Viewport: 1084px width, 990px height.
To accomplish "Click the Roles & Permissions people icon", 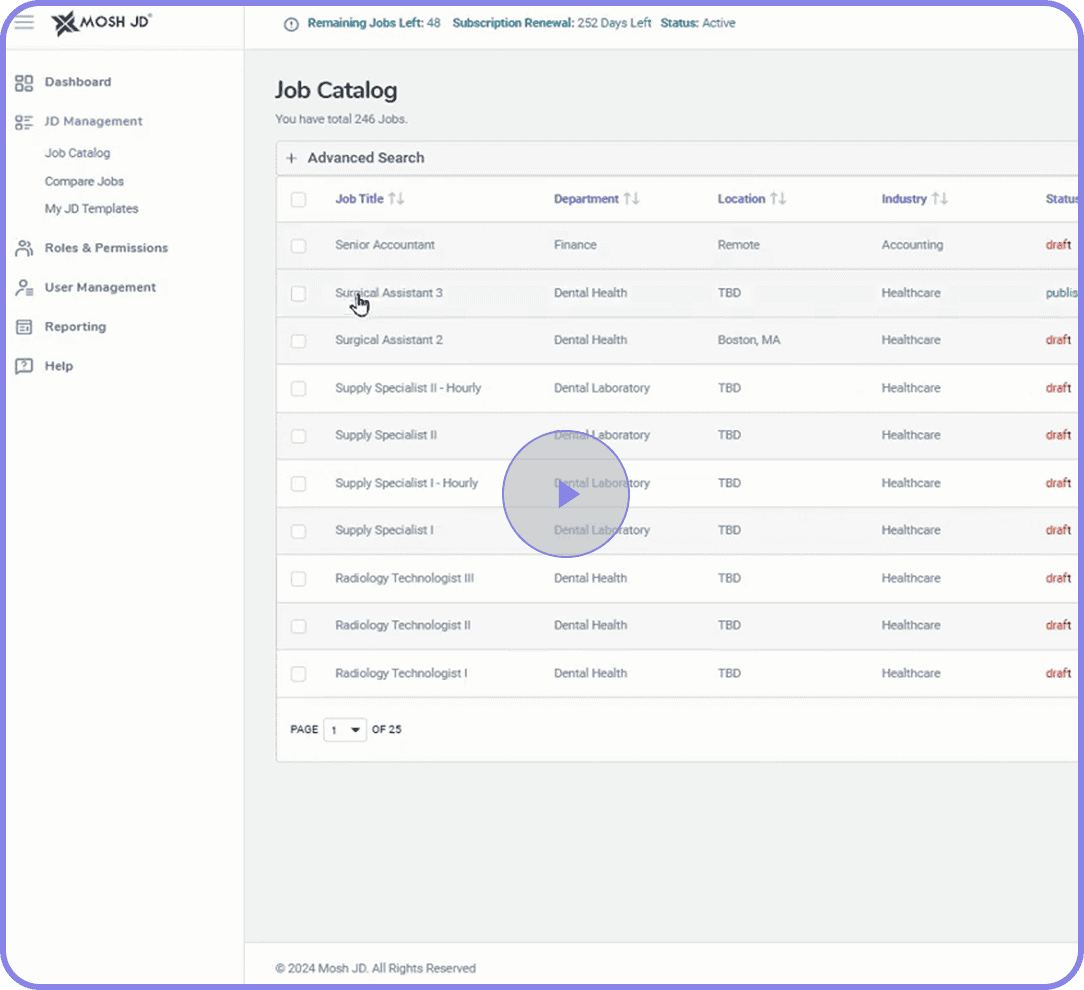I will click(x=24, y=249).
